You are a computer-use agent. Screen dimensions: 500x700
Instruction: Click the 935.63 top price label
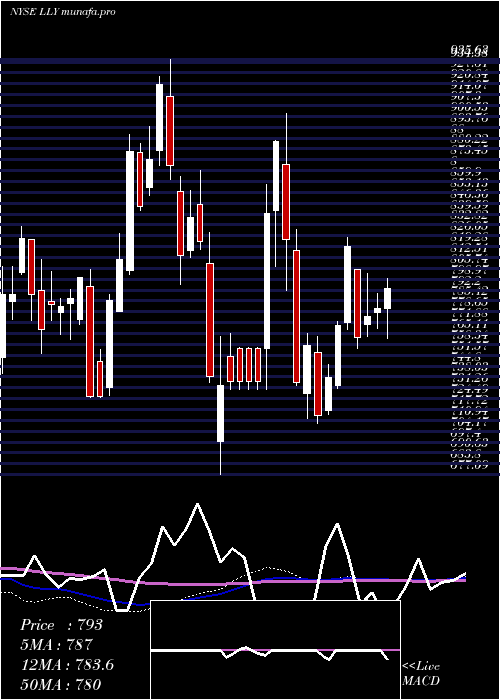pos(468,48)
